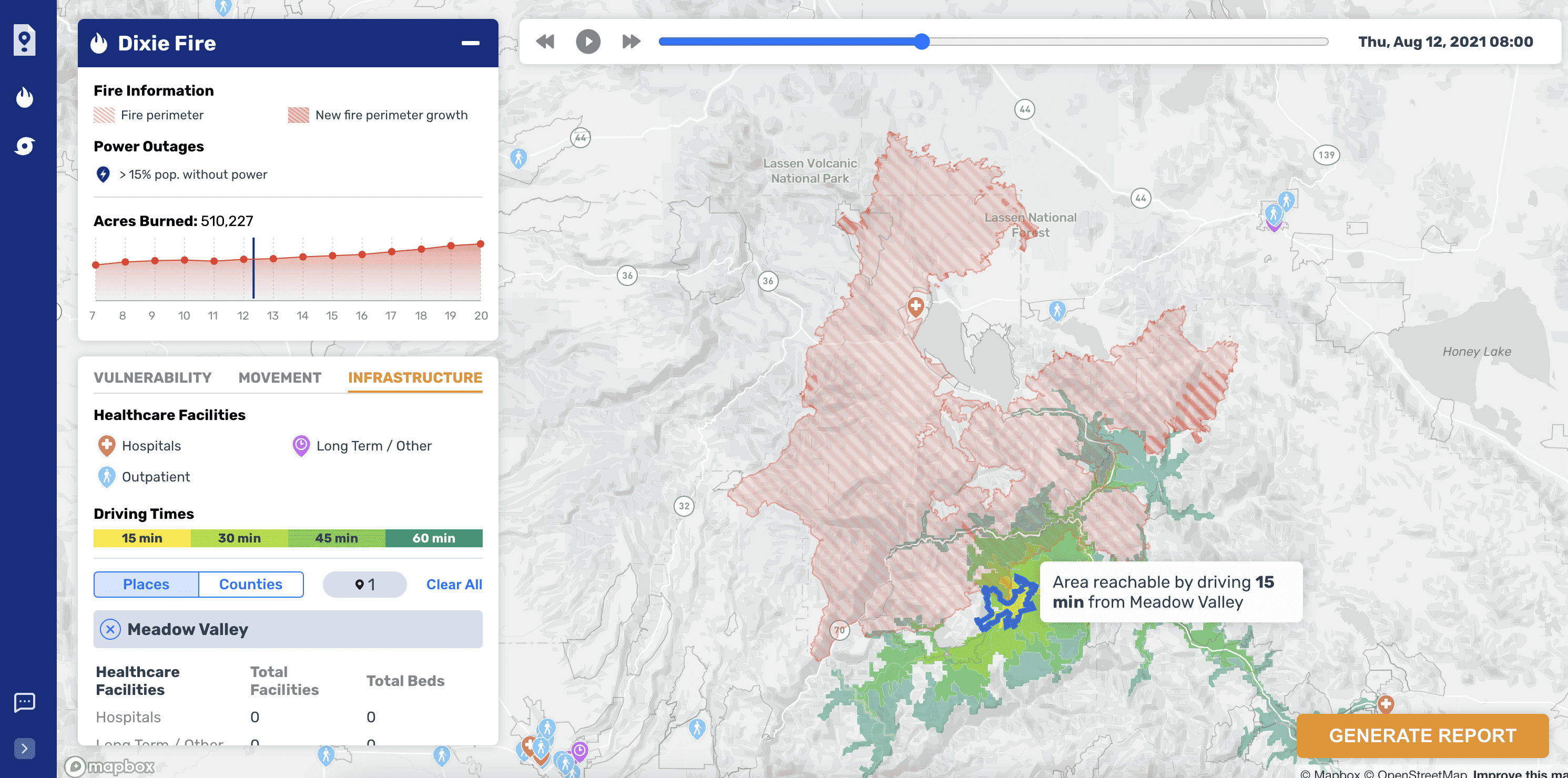Click hospital marker inside fire perimeter
1568x778 pixels.
point(915,306)
